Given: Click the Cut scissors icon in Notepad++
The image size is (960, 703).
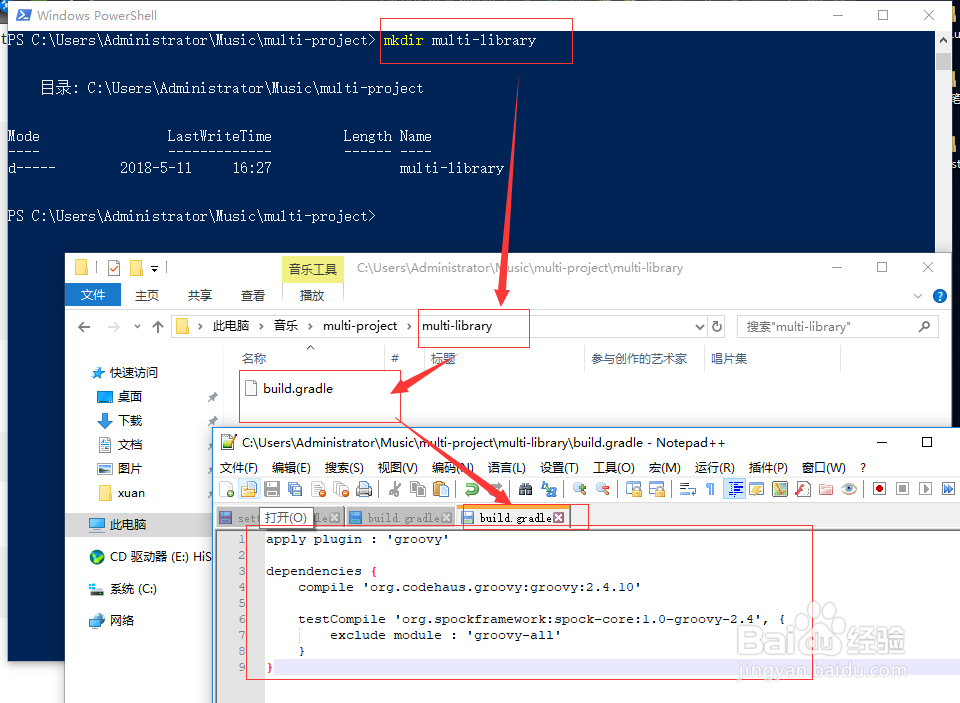Looking at the screenshot, I should pos(395,489).
